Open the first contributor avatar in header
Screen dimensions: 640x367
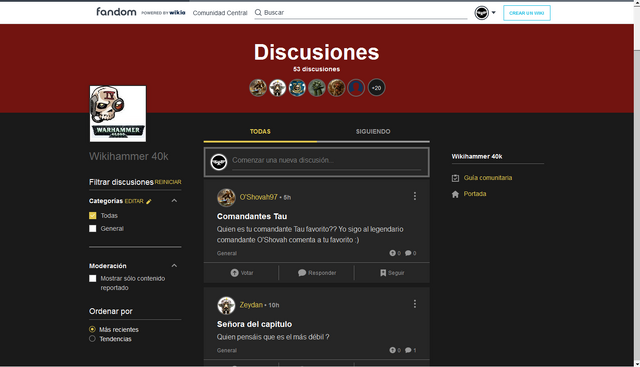point(258,88)
